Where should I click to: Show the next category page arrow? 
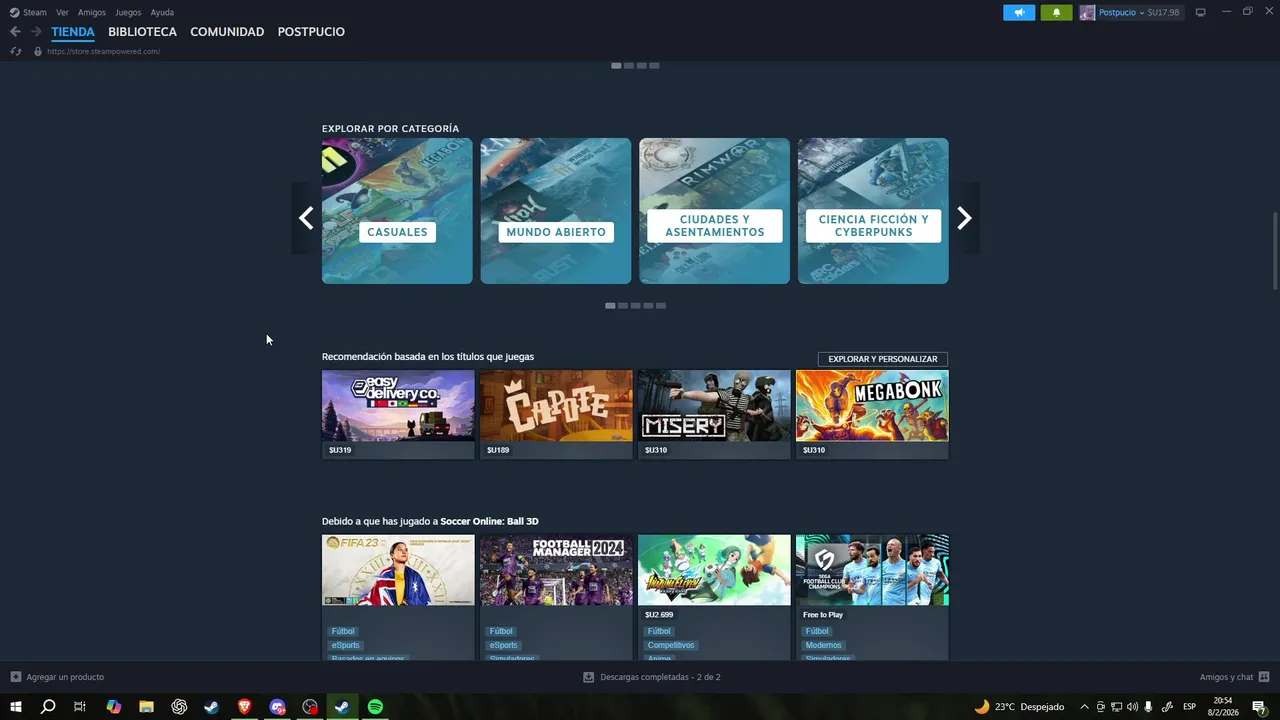[x=964, y=218]
